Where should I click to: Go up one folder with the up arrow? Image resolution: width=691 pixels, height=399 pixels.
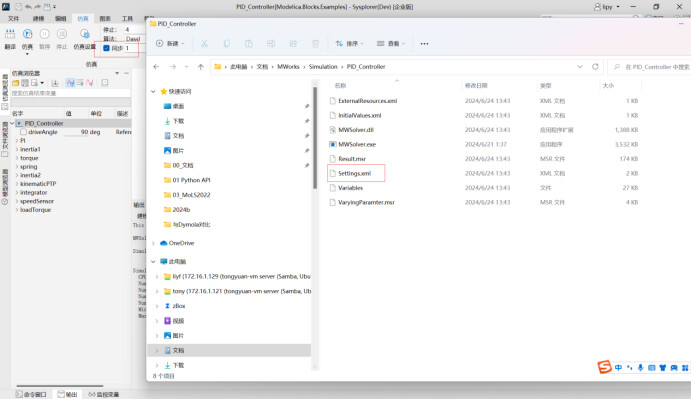click(x=201, y=67)
